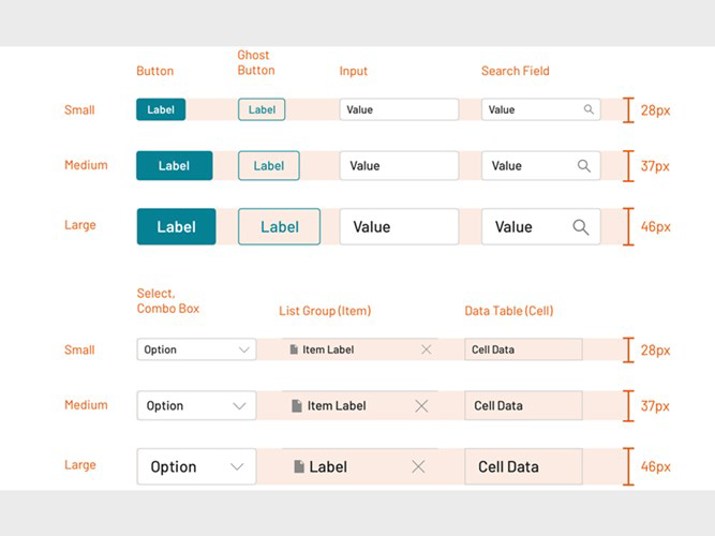Image resolution: width=715 pixels, height=536 pixels.
Task: Click the small search field magnifier icon
Action: point(589,109)
